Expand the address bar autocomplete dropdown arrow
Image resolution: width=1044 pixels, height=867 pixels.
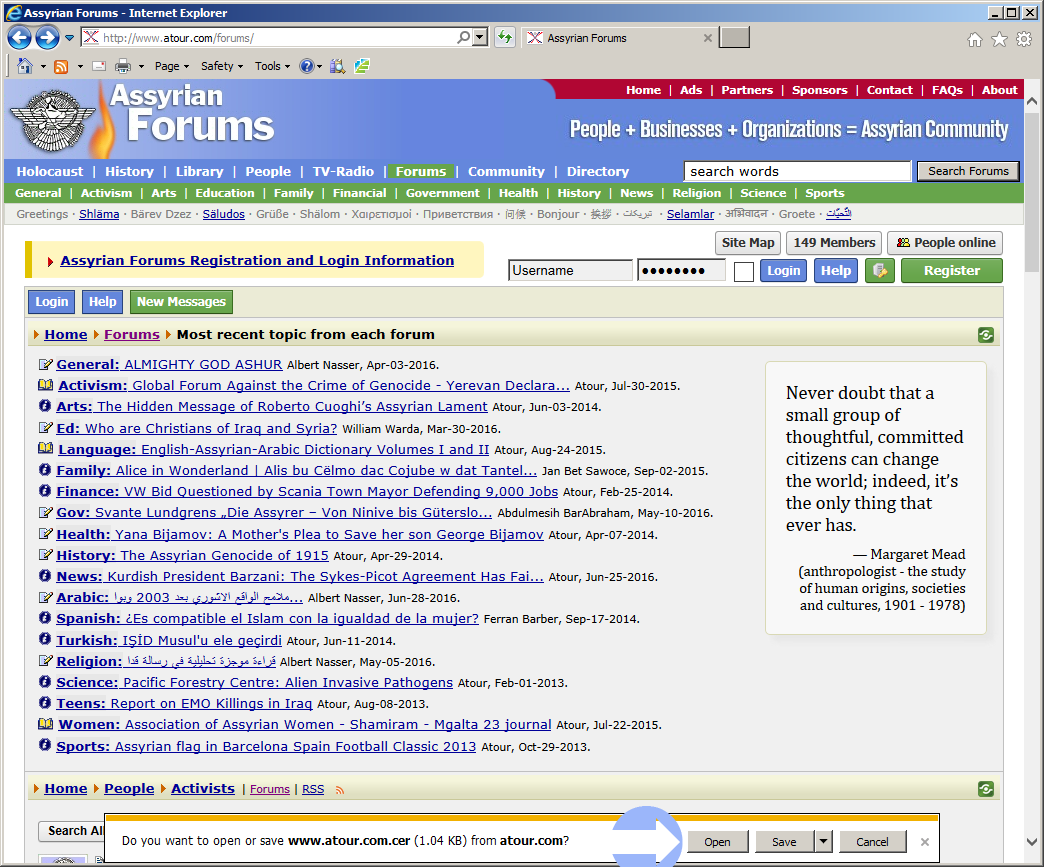point(480,37)
